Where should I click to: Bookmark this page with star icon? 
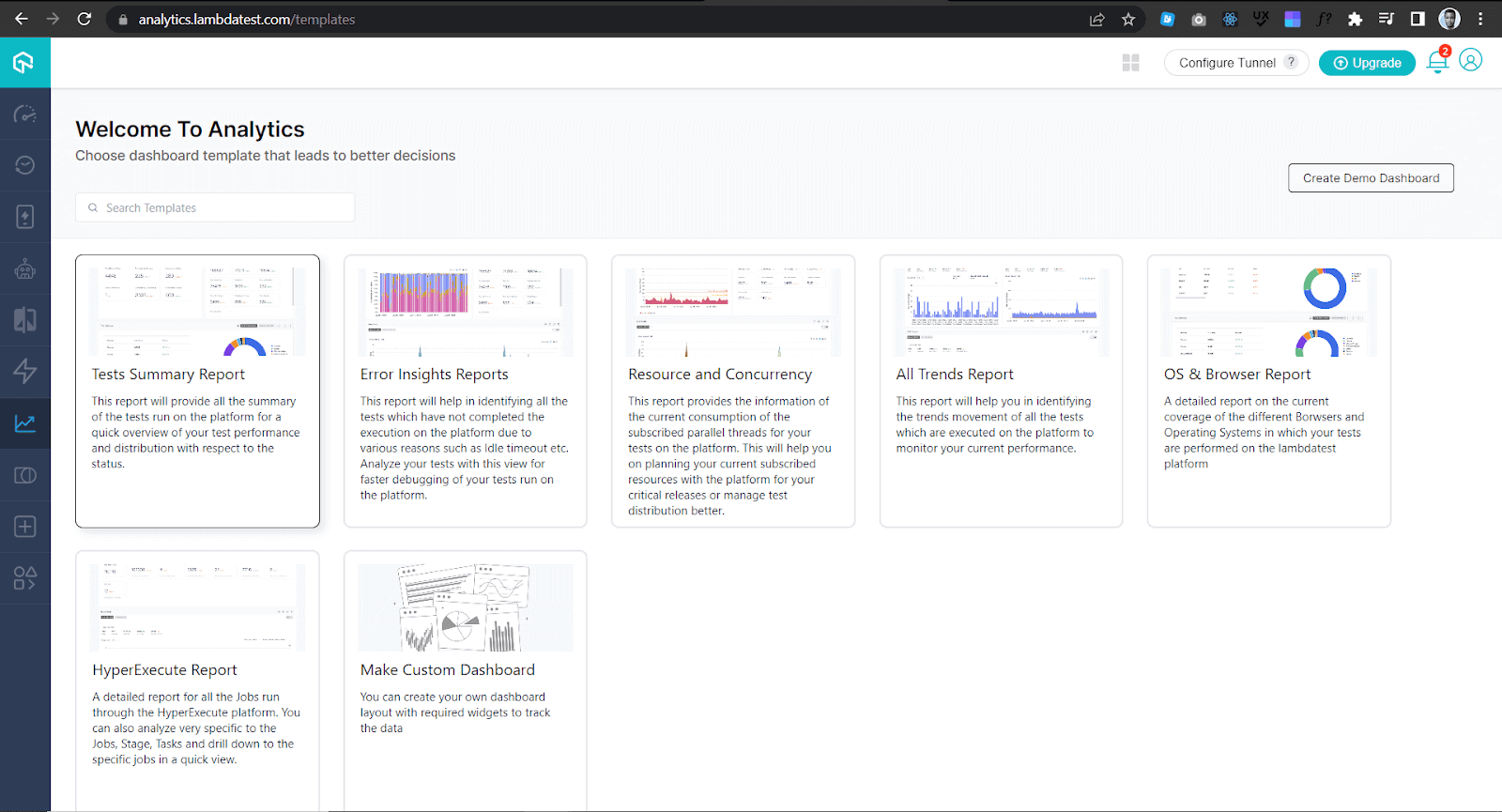click(x=1128, y=19)
